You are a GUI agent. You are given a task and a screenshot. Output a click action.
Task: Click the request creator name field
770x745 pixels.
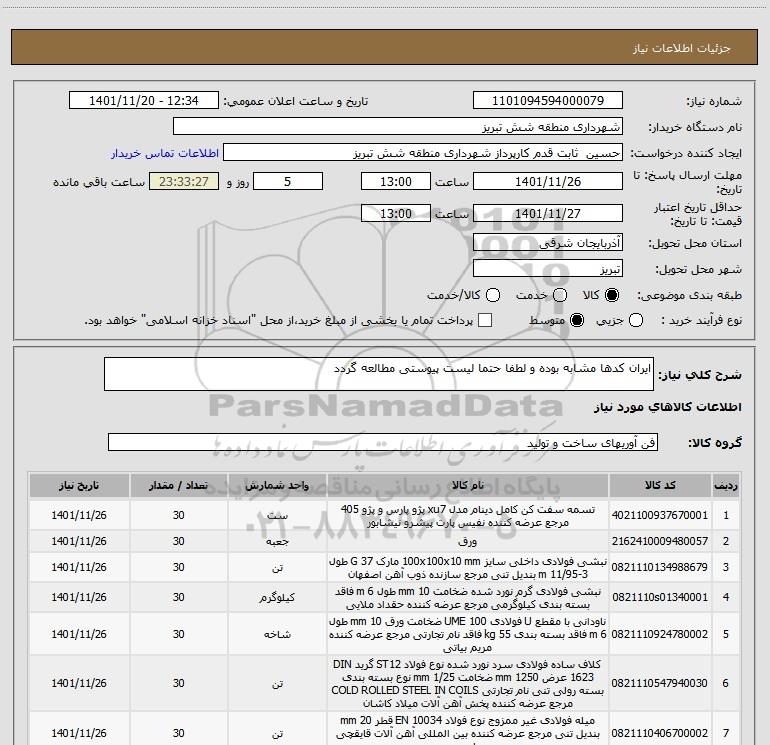423,153
